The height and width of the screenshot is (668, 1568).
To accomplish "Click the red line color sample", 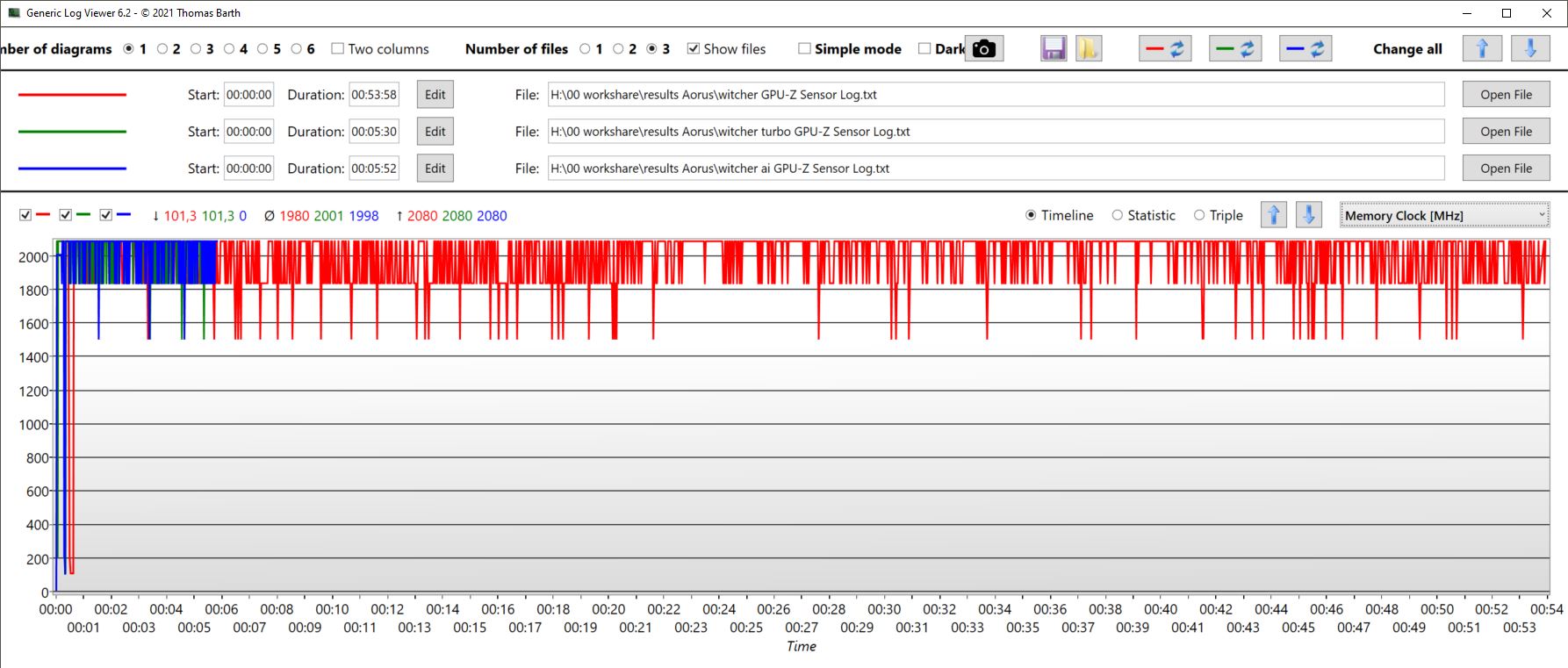I will point(72,95).
